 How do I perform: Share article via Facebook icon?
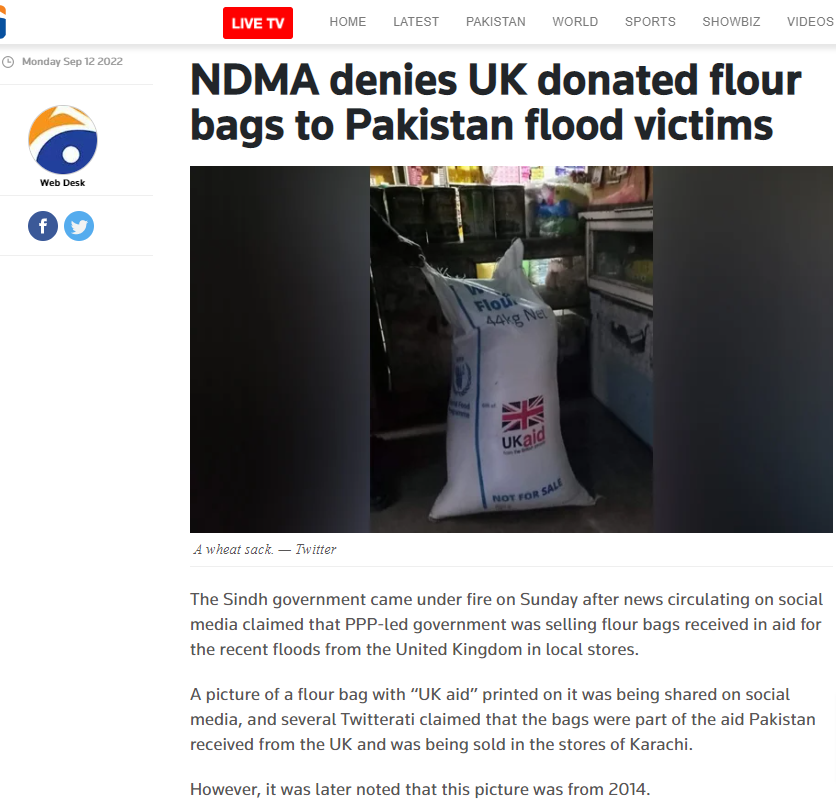point(43,226)
